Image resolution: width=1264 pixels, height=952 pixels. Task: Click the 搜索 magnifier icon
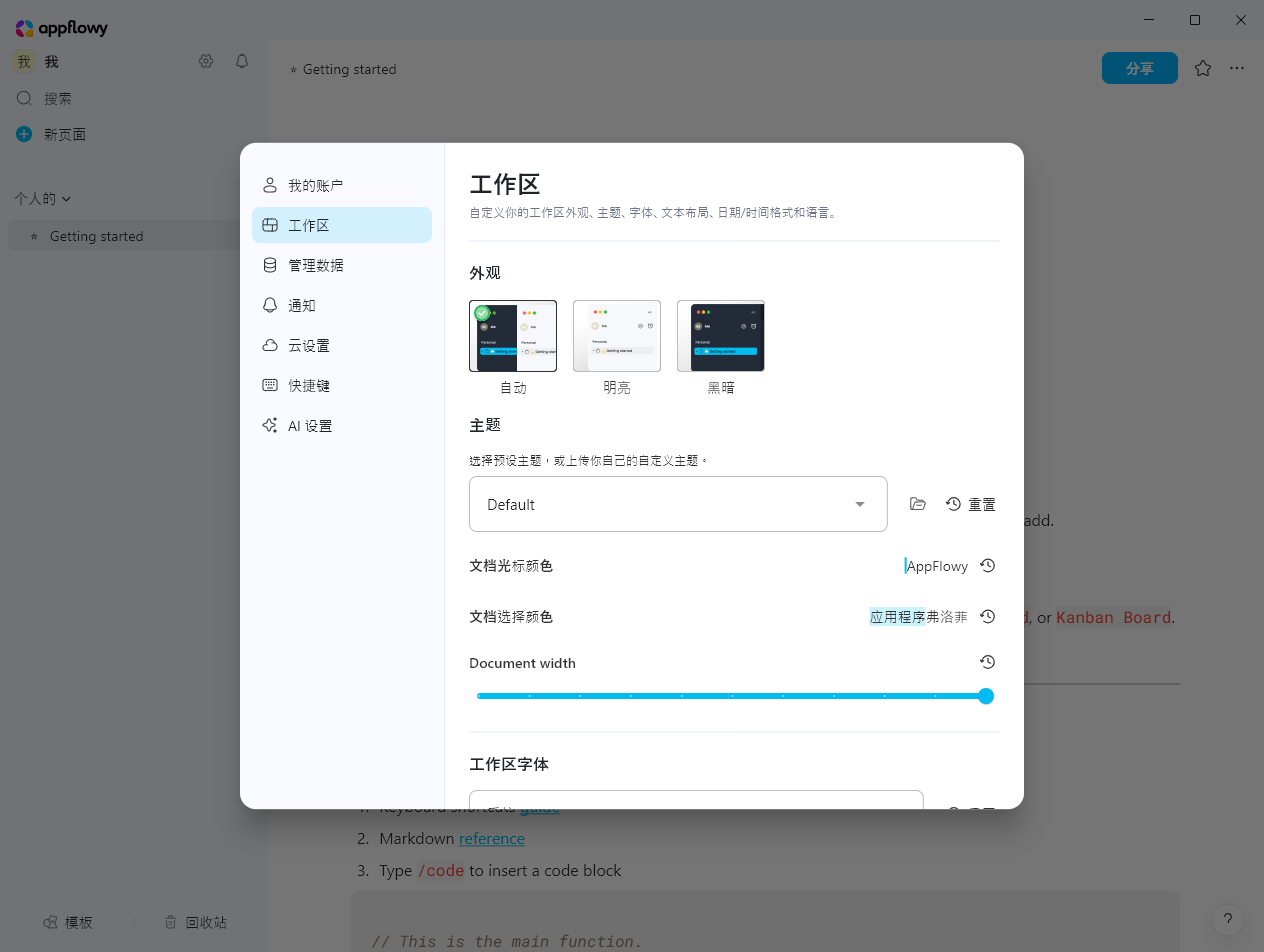click(24, 98)
